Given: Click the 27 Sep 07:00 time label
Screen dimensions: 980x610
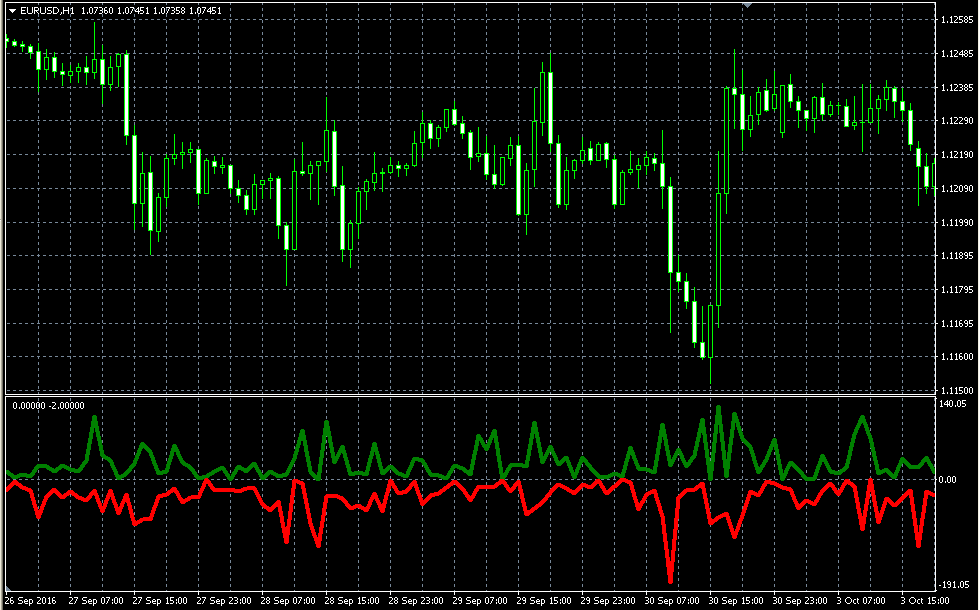Looking at the screenshot, I should (x=96, y=601).
